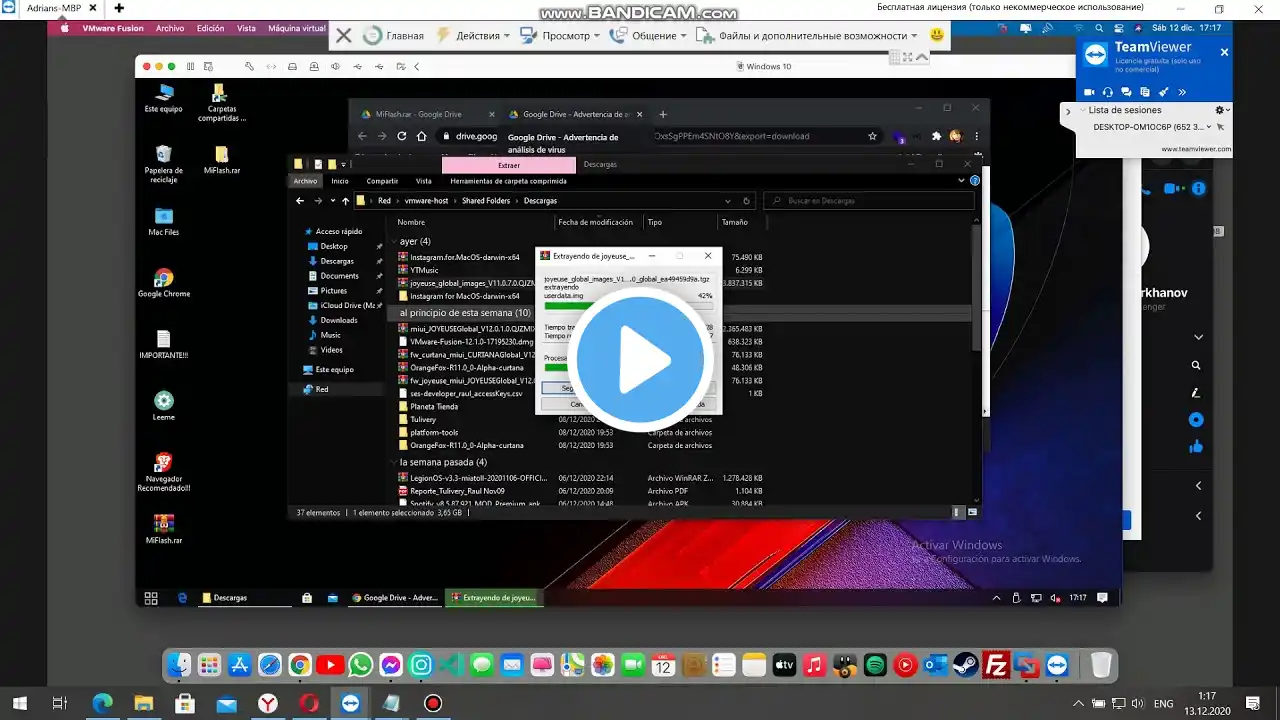Launch App Store from the dock
Screen dimensions: 1280x720
[240, 664]
